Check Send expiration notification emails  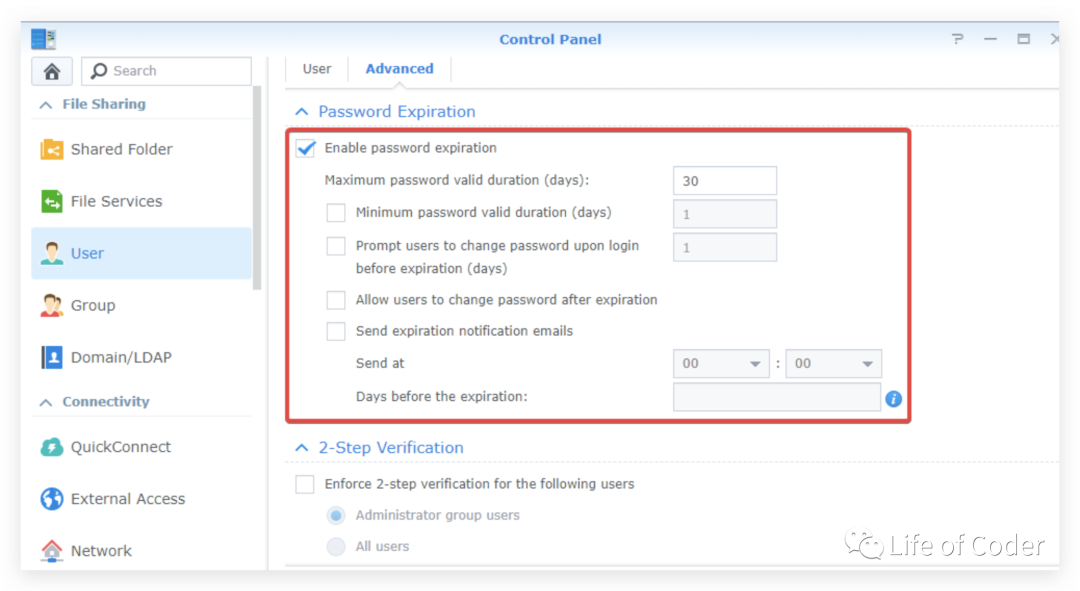pos(336,331)
